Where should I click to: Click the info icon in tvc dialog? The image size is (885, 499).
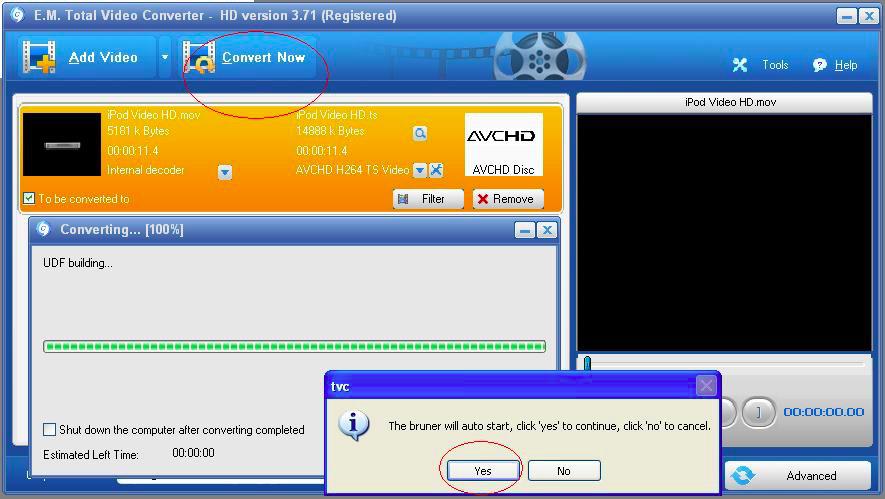click(353, 425)
